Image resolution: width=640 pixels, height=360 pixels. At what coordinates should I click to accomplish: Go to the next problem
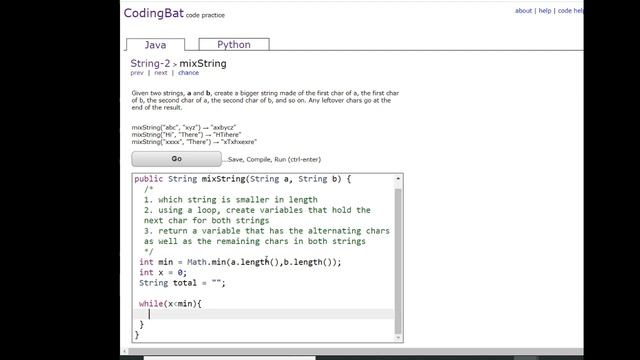point(161,73)
